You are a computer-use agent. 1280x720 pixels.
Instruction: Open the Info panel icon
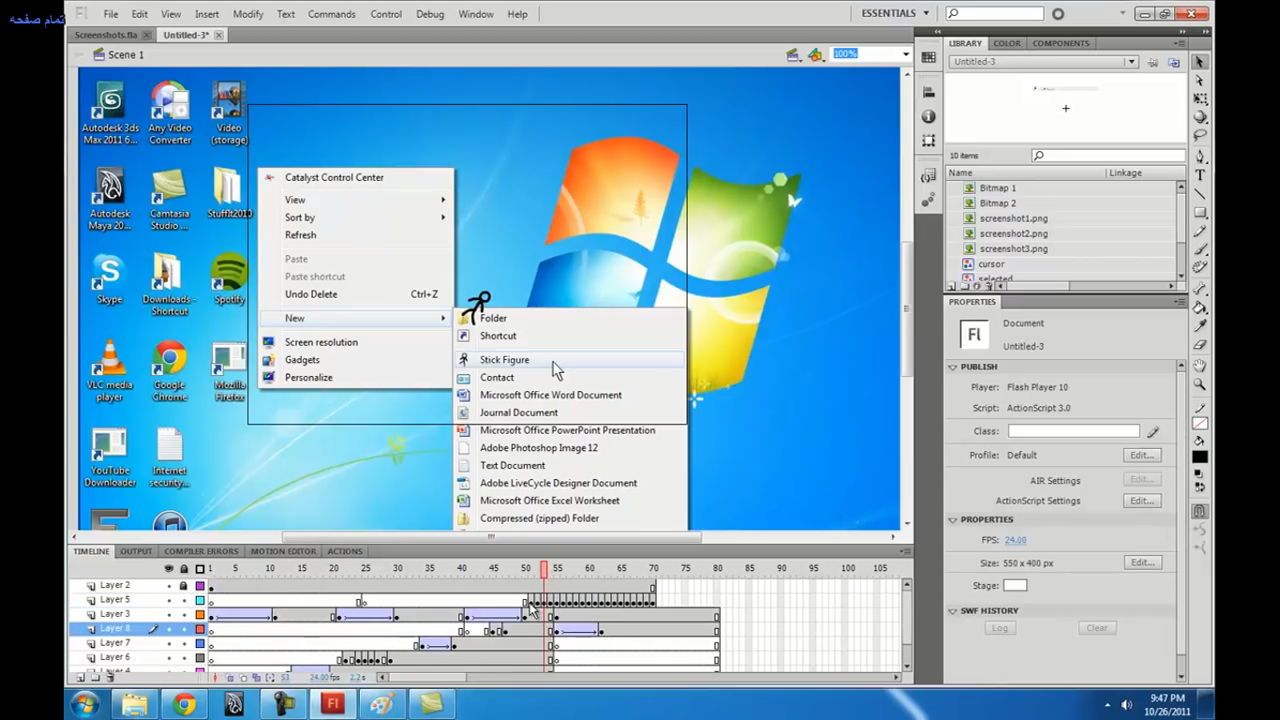[929, 117]
